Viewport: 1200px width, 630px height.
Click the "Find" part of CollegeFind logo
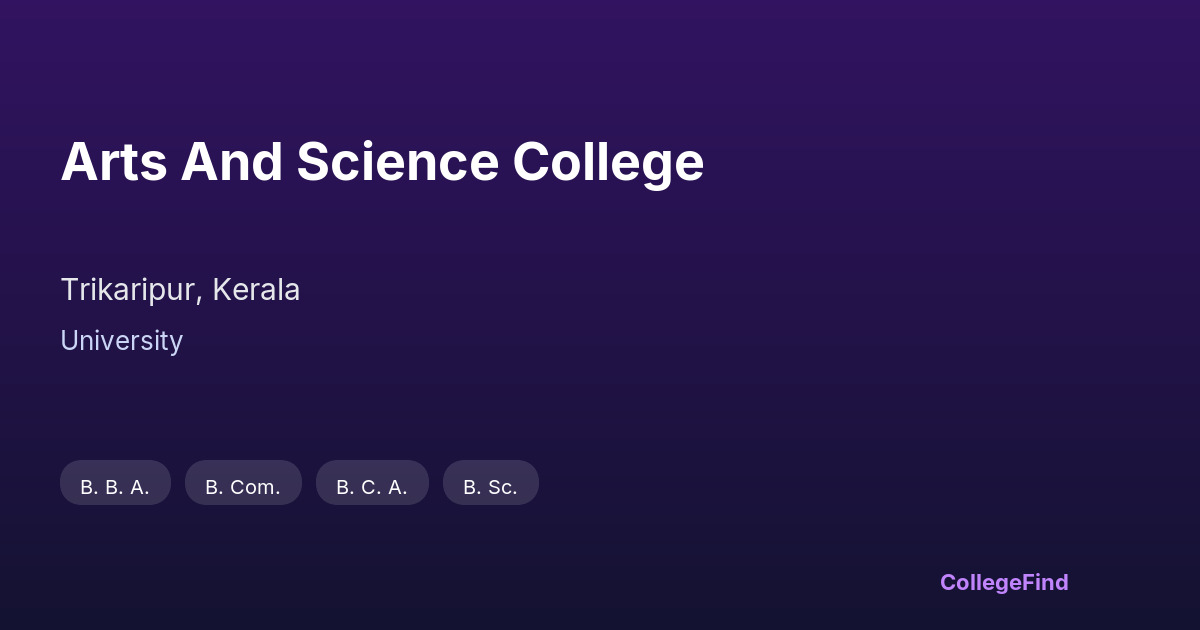[x=1045, y=582]
